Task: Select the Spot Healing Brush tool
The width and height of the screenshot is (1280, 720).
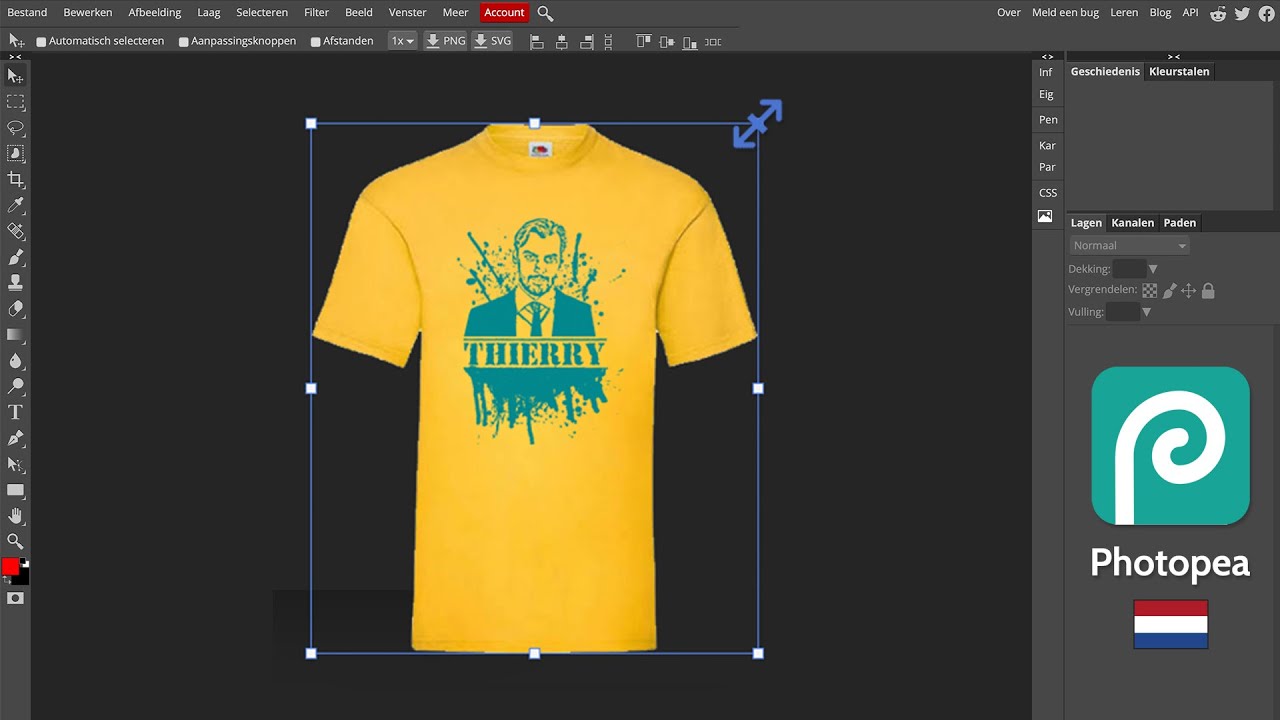Action: point(15,232)
